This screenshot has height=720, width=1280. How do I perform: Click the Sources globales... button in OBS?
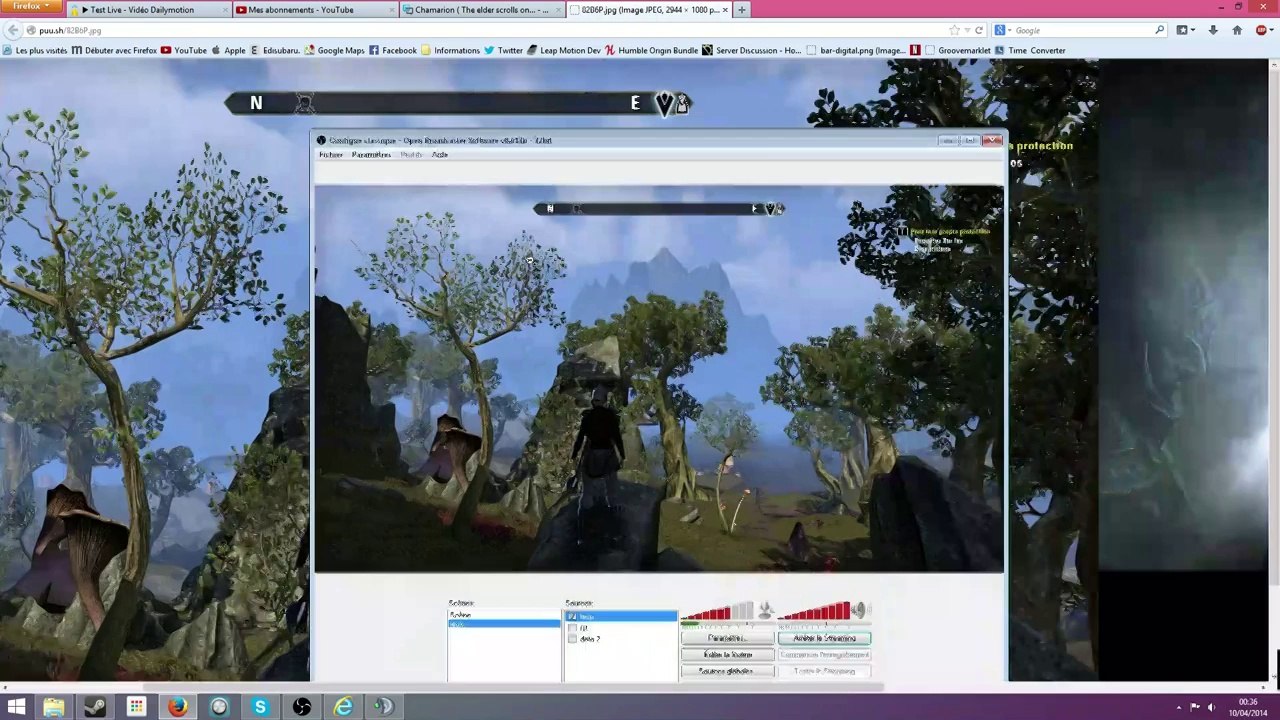point(727,671)
